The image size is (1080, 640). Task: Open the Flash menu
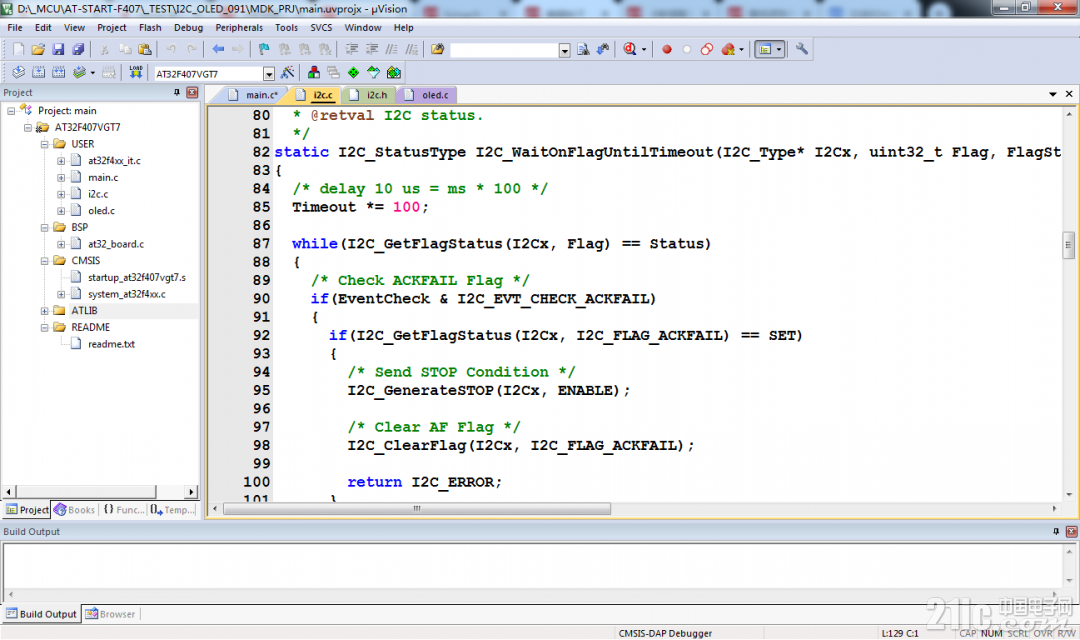coord(150,28)
